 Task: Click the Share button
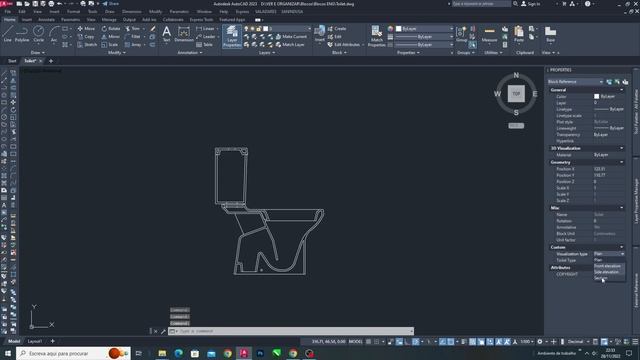pos(111,4)
